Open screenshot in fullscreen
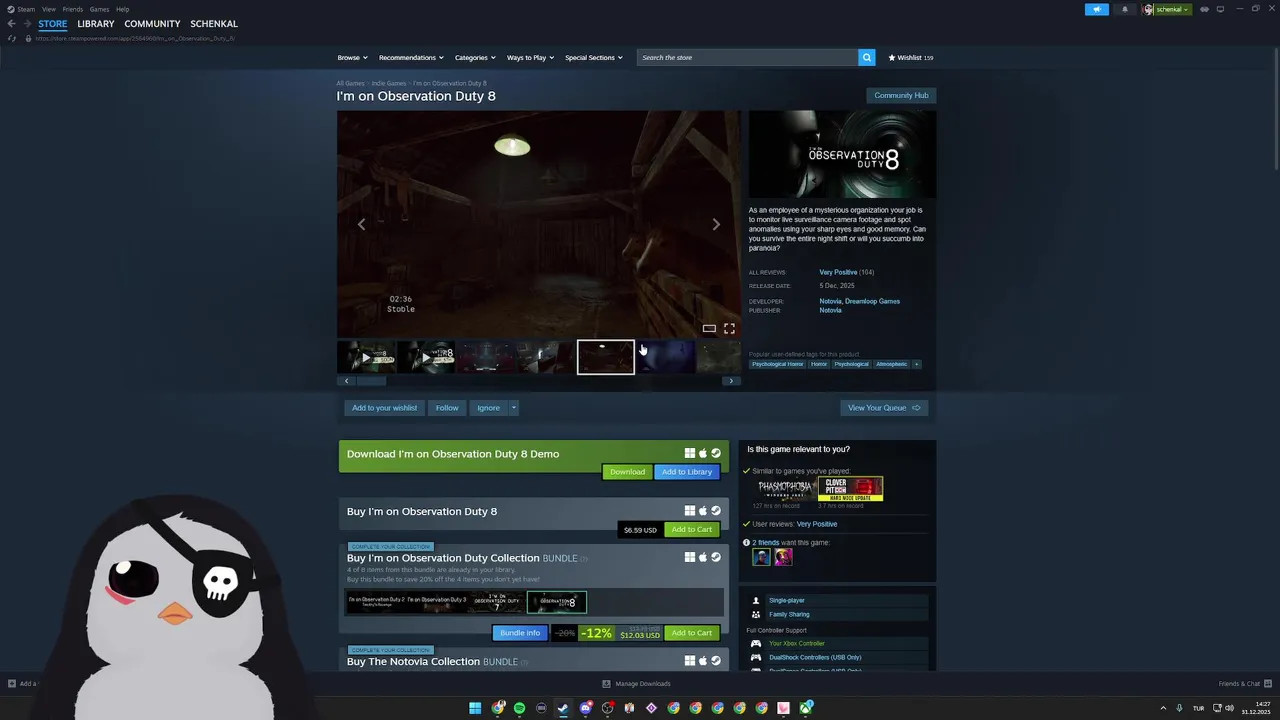Image resolution: width=1280 pixels, height=720 pixels. pos(729,328)
